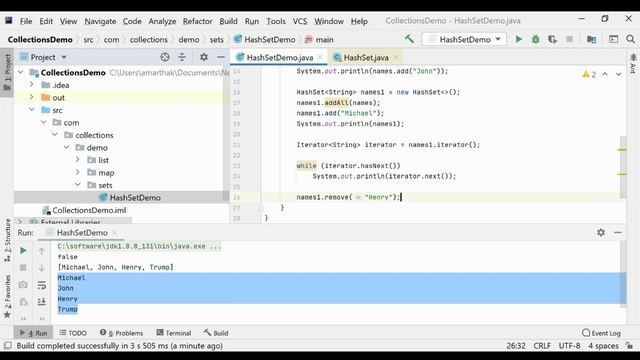Click the Build project hammer icon

(409, 39)
